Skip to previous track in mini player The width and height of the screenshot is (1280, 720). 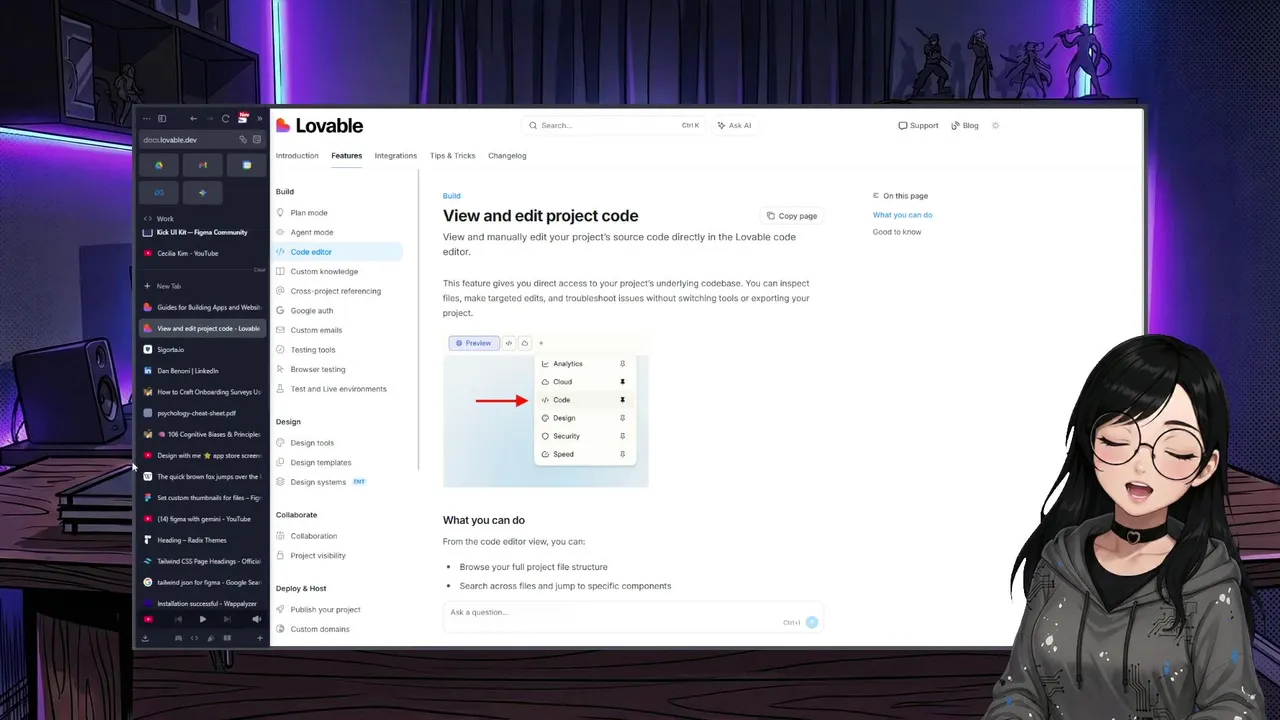pos(178,620)
